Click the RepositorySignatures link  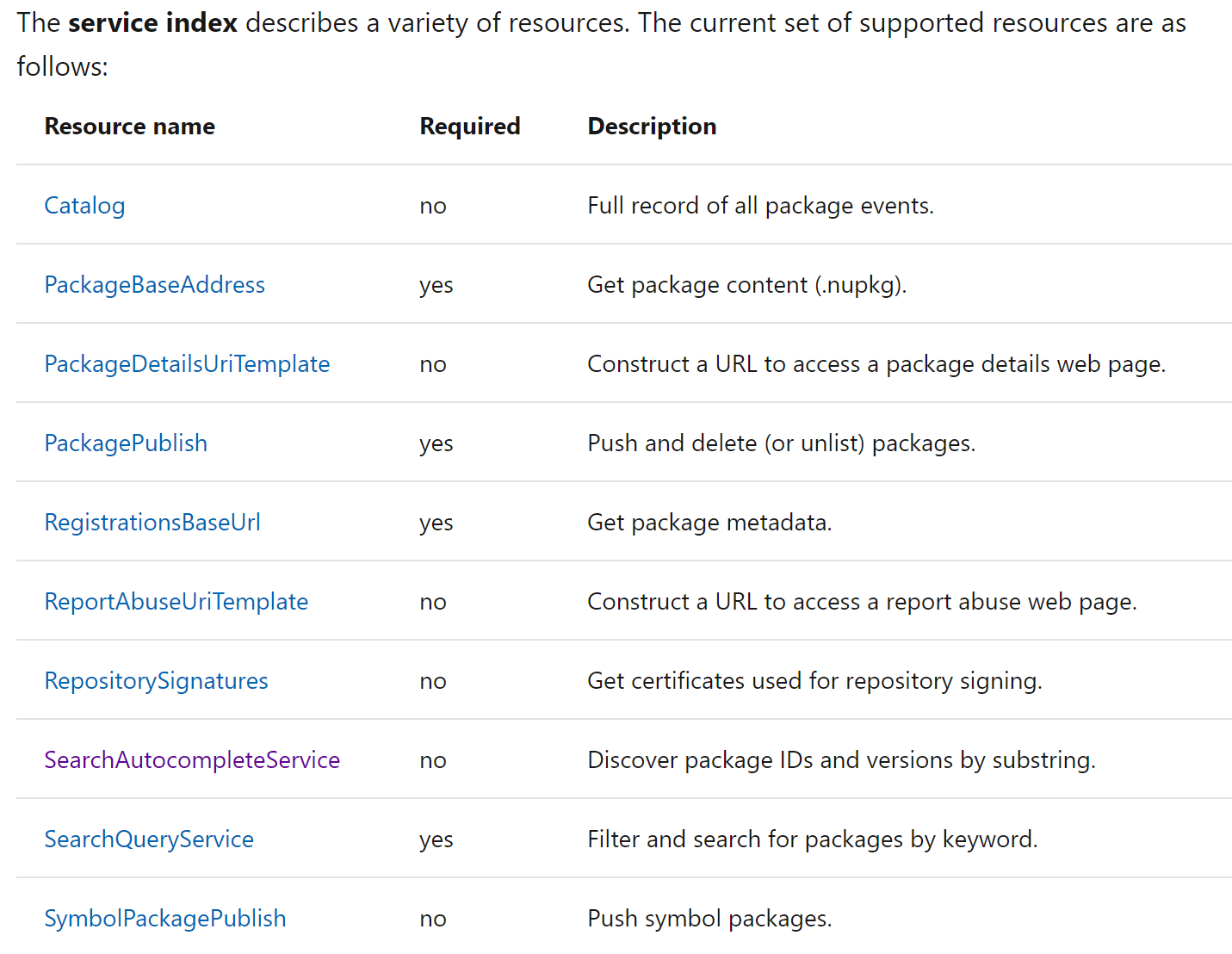(x=156, y=681)
